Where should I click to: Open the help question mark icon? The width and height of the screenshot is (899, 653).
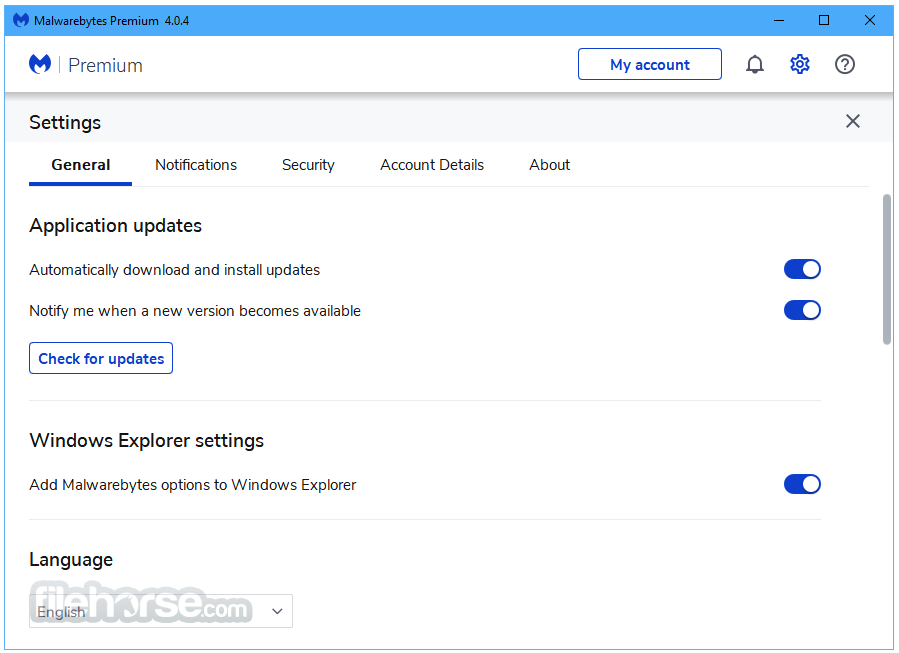point(845,64)
